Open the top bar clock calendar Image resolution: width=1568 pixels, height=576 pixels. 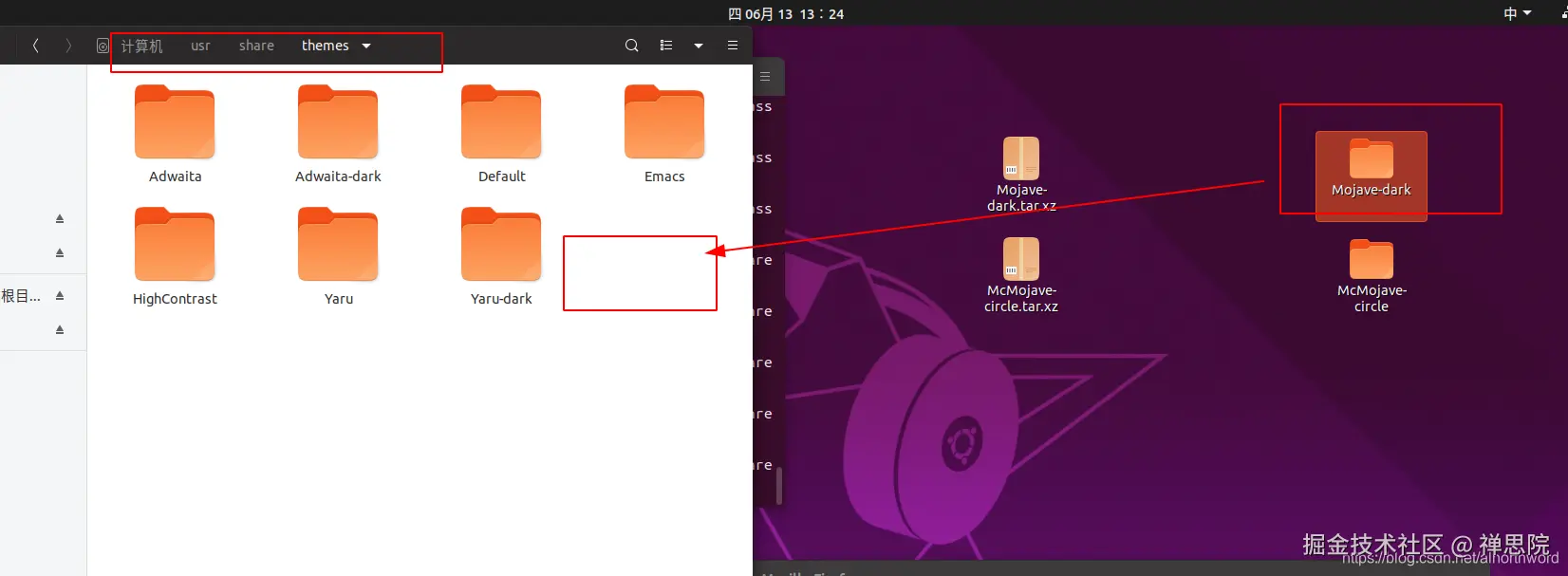786,13
